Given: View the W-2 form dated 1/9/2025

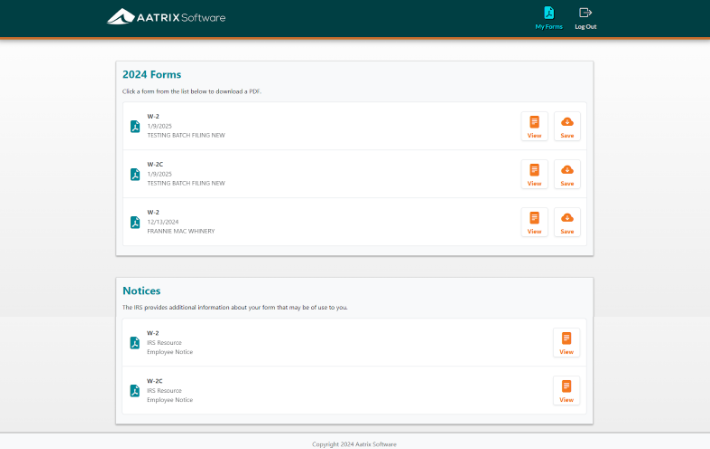Looking at the screenshot, I should pos(534,126).
